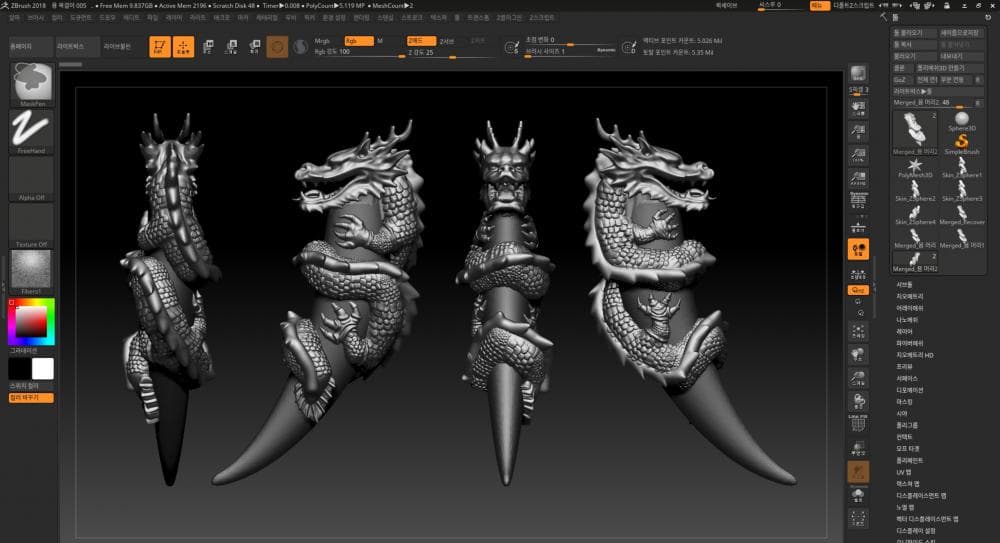Expand the 나노메쉬 section

coord(907,320)
